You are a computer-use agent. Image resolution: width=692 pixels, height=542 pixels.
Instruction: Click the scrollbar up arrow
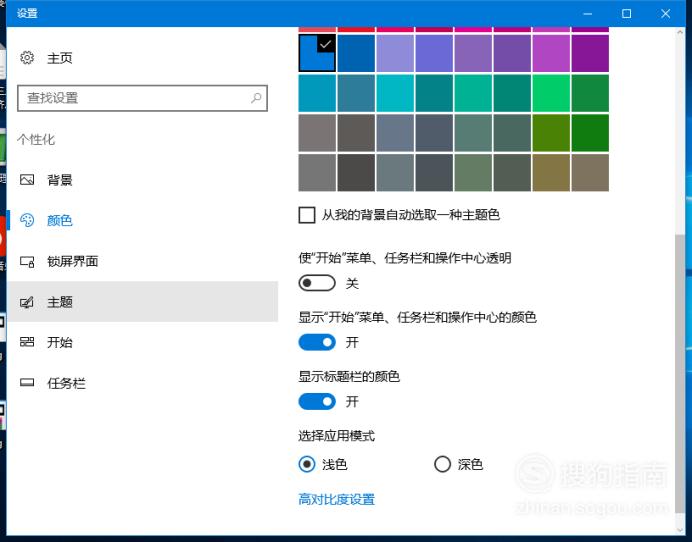coord(680,32)
